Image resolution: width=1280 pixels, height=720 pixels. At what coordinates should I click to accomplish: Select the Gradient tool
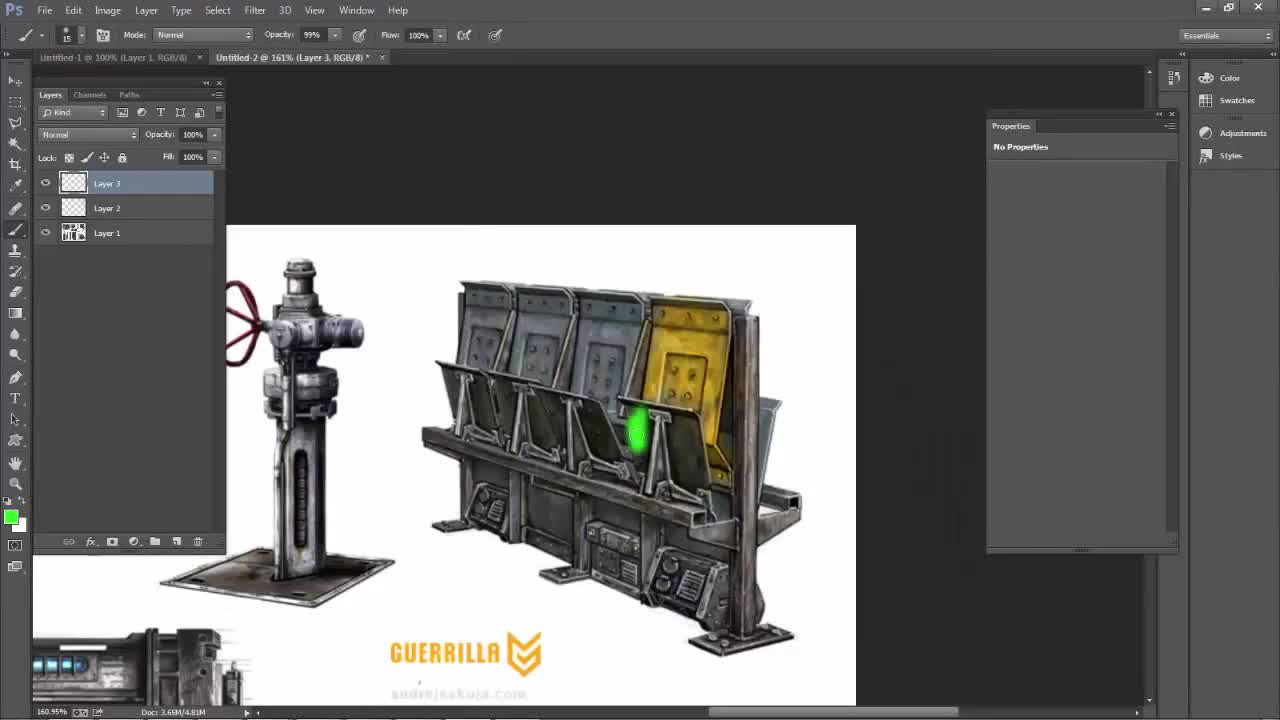15,313
